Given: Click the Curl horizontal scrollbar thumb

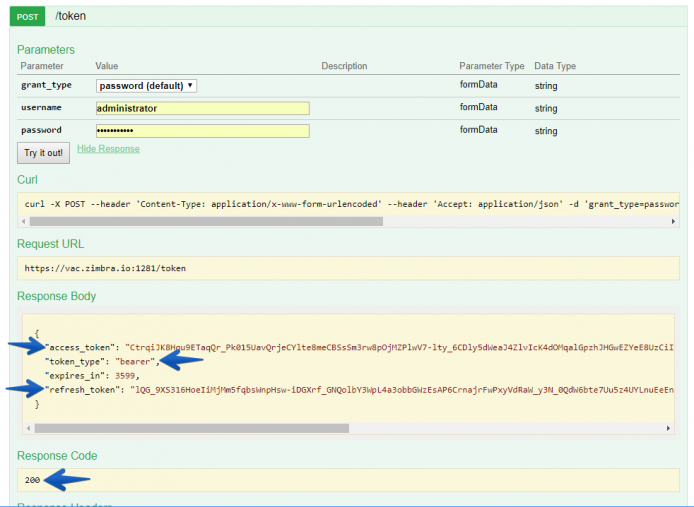Looking at the screenshot, I should pos(206,221).
